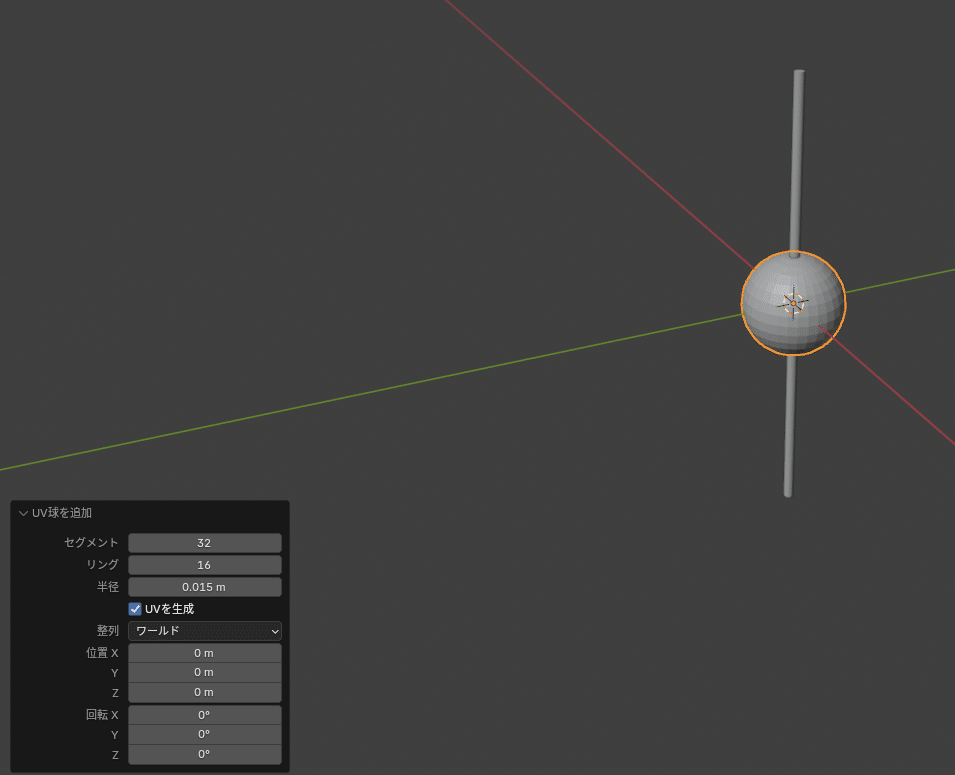The width and height of the screenshot is (955, 775).
Task: Click the 位置 X value field
Action: 205,653
